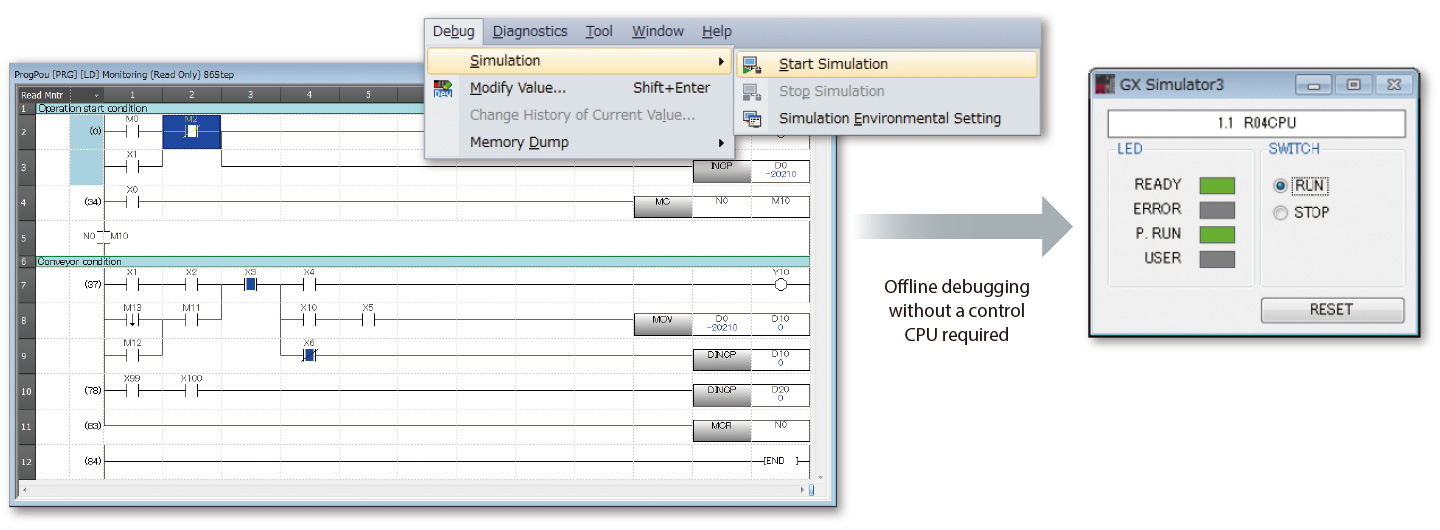The image size is (1440, 530).
Task: Click the green READY LED indicator
Action: 1217,186
